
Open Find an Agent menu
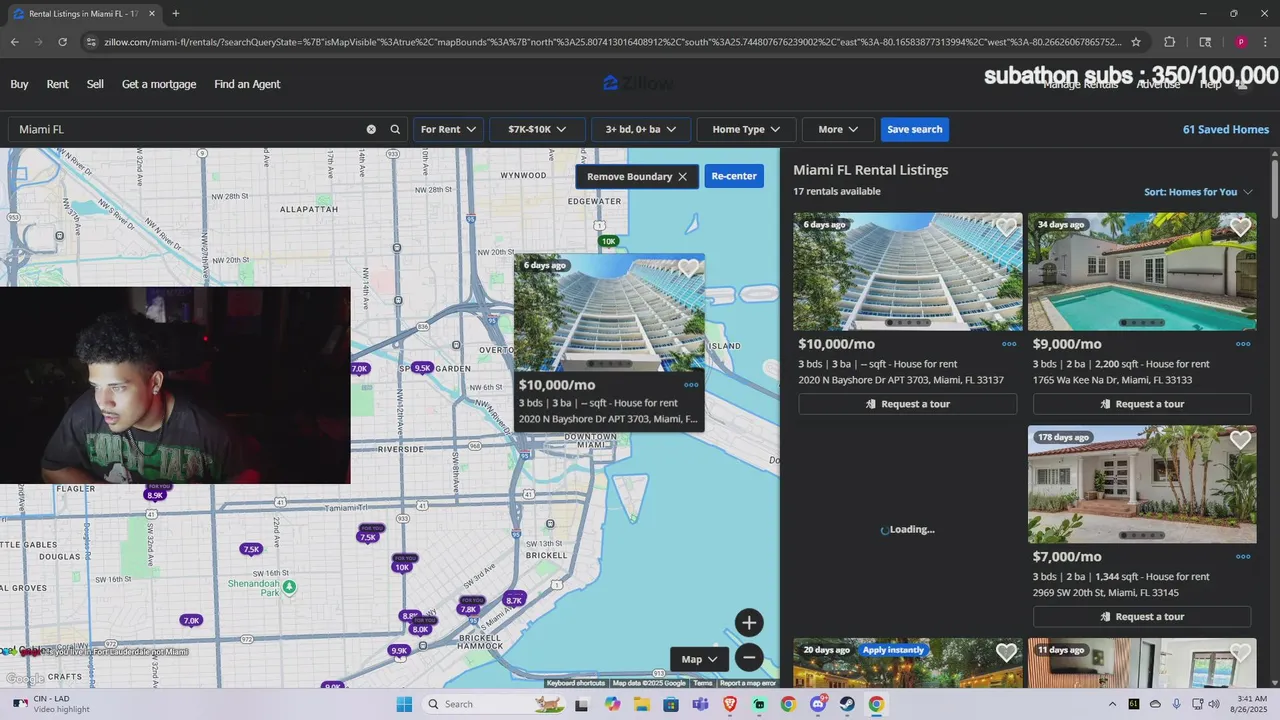tap(247, 84)
